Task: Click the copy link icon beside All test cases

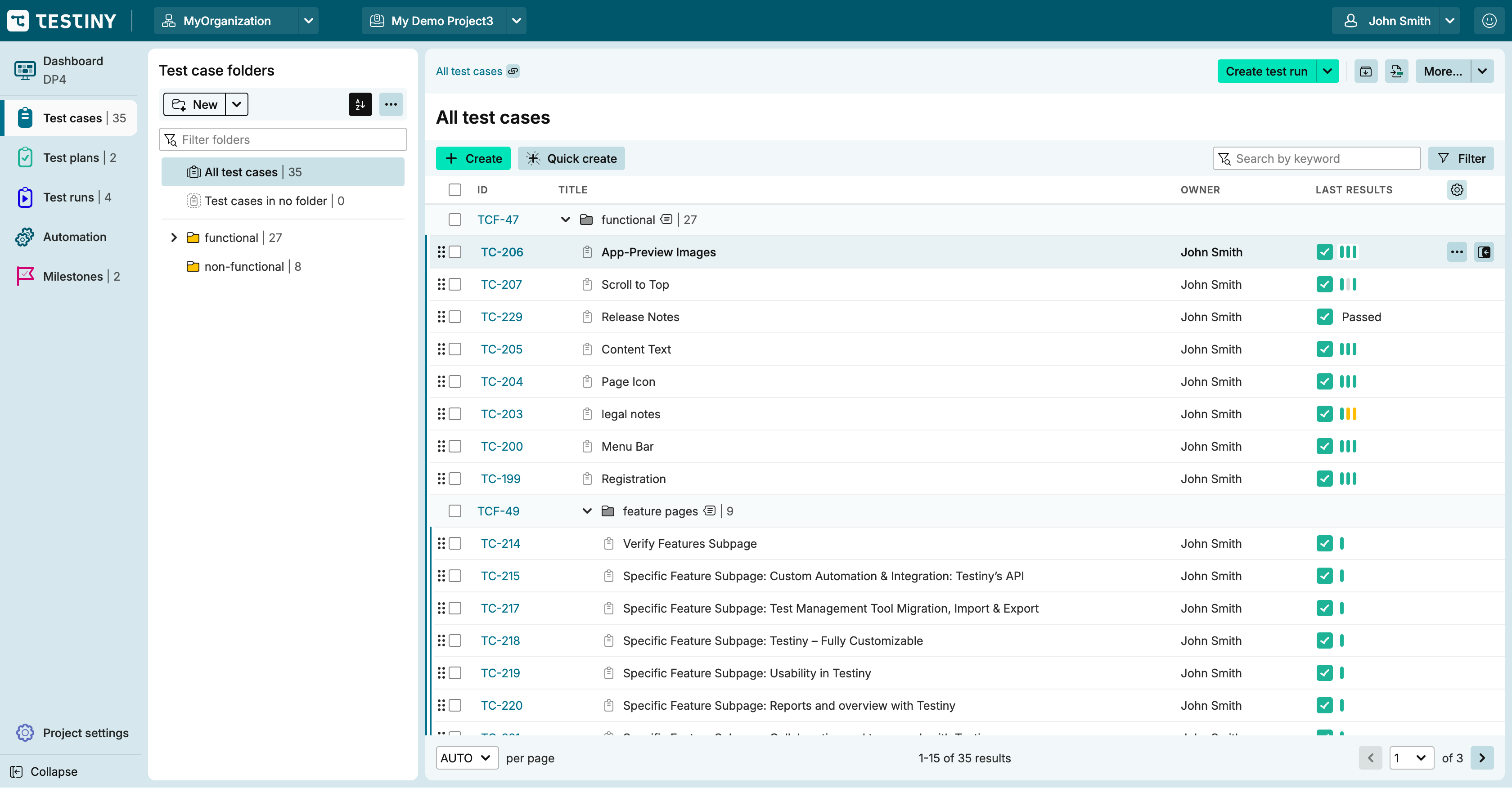Action: (513, 71)
